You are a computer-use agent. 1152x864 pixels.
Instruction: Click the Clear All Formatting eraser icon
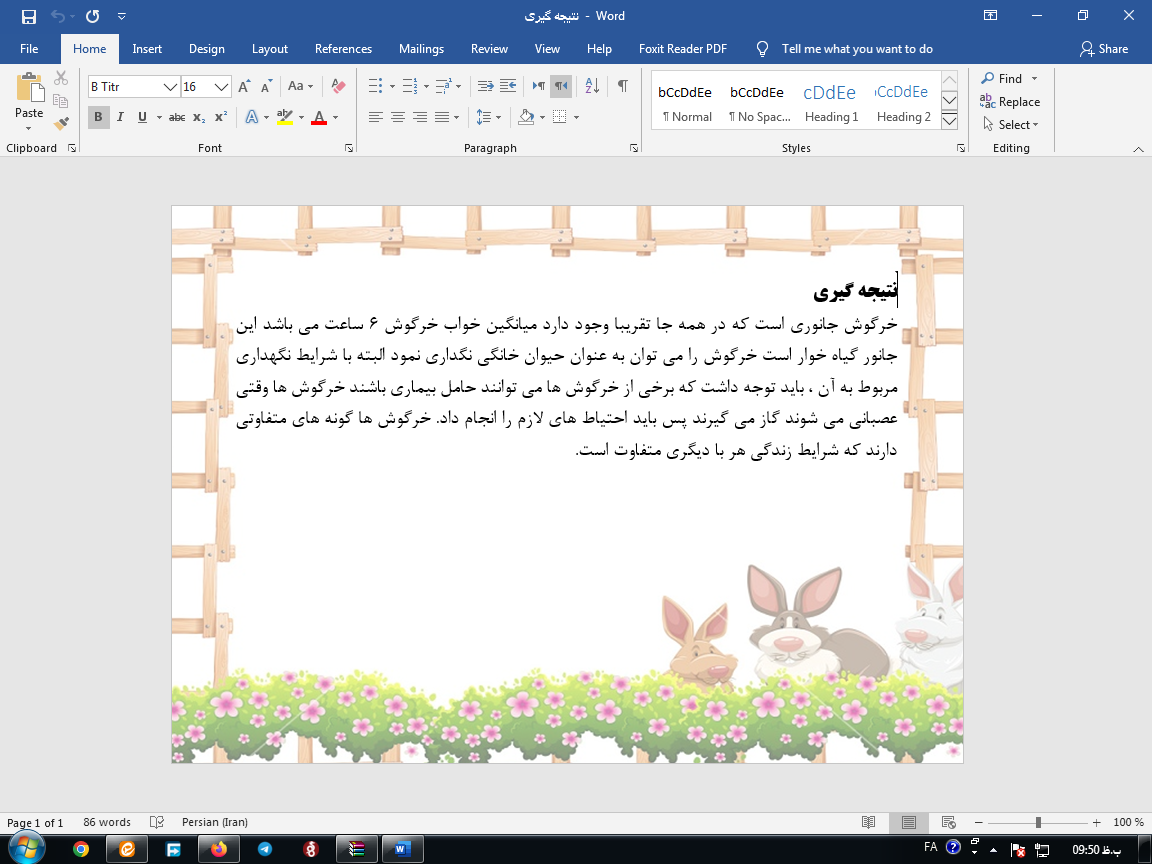[338, 87]
